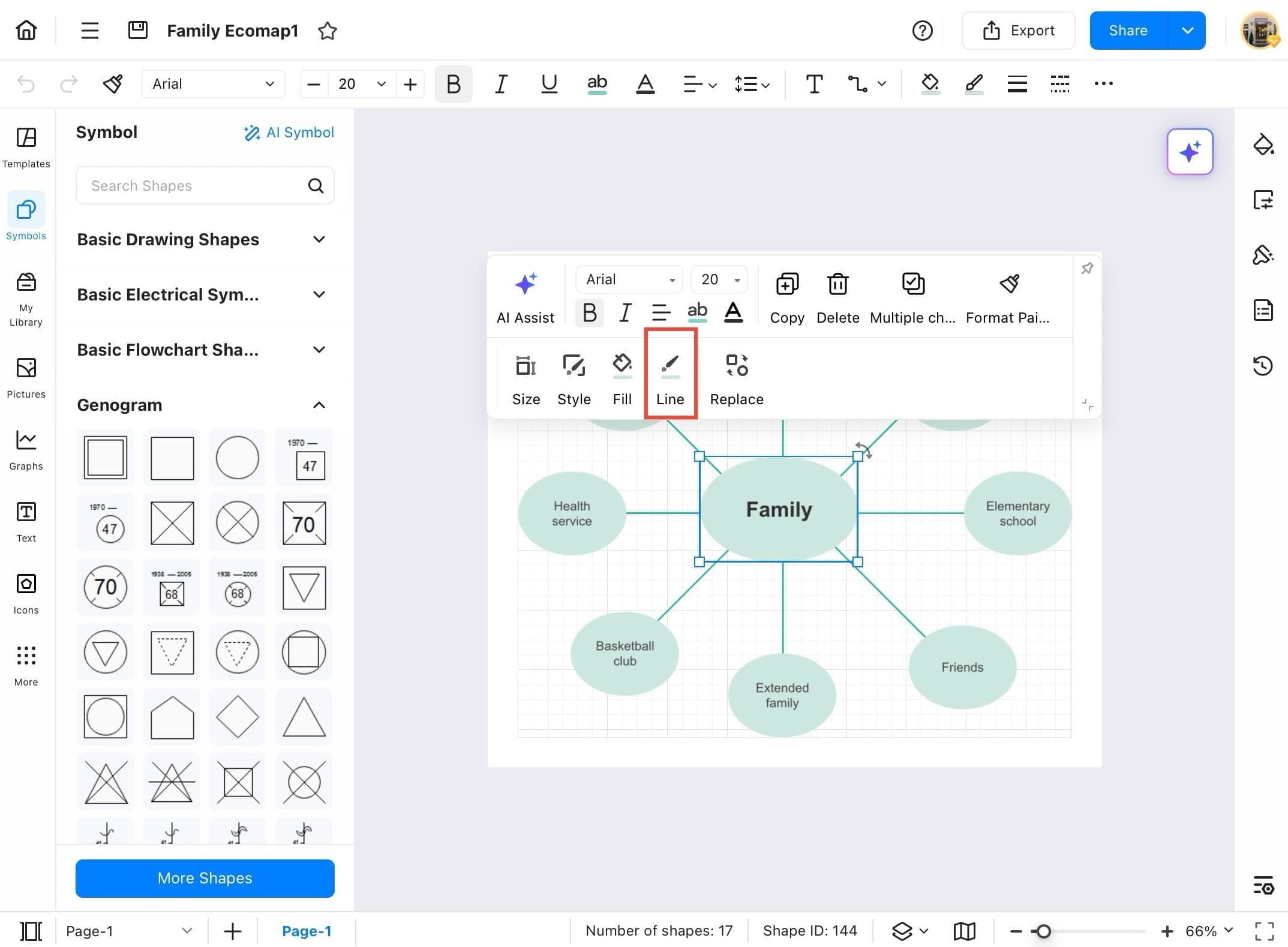
Task: Open the connector tool in toolbar
Action: 858,83
